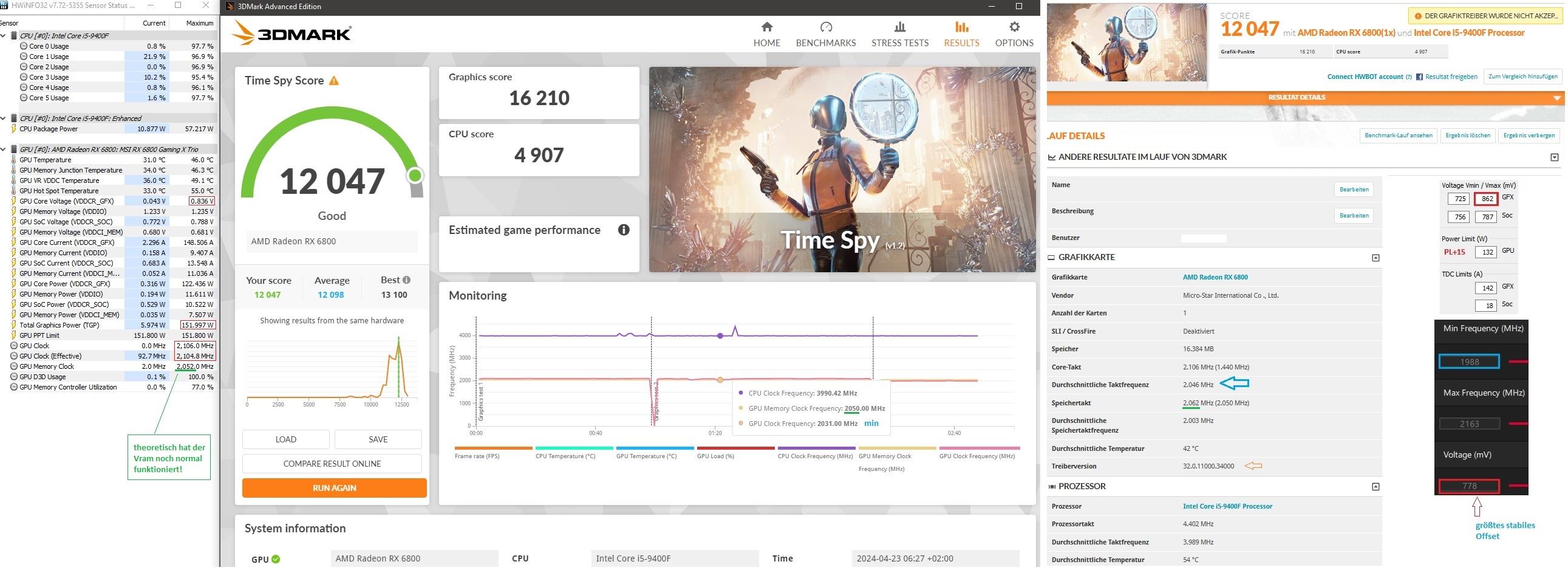
Task: Click the Frame rate (FPS) legend item
Action: [493, 453]
